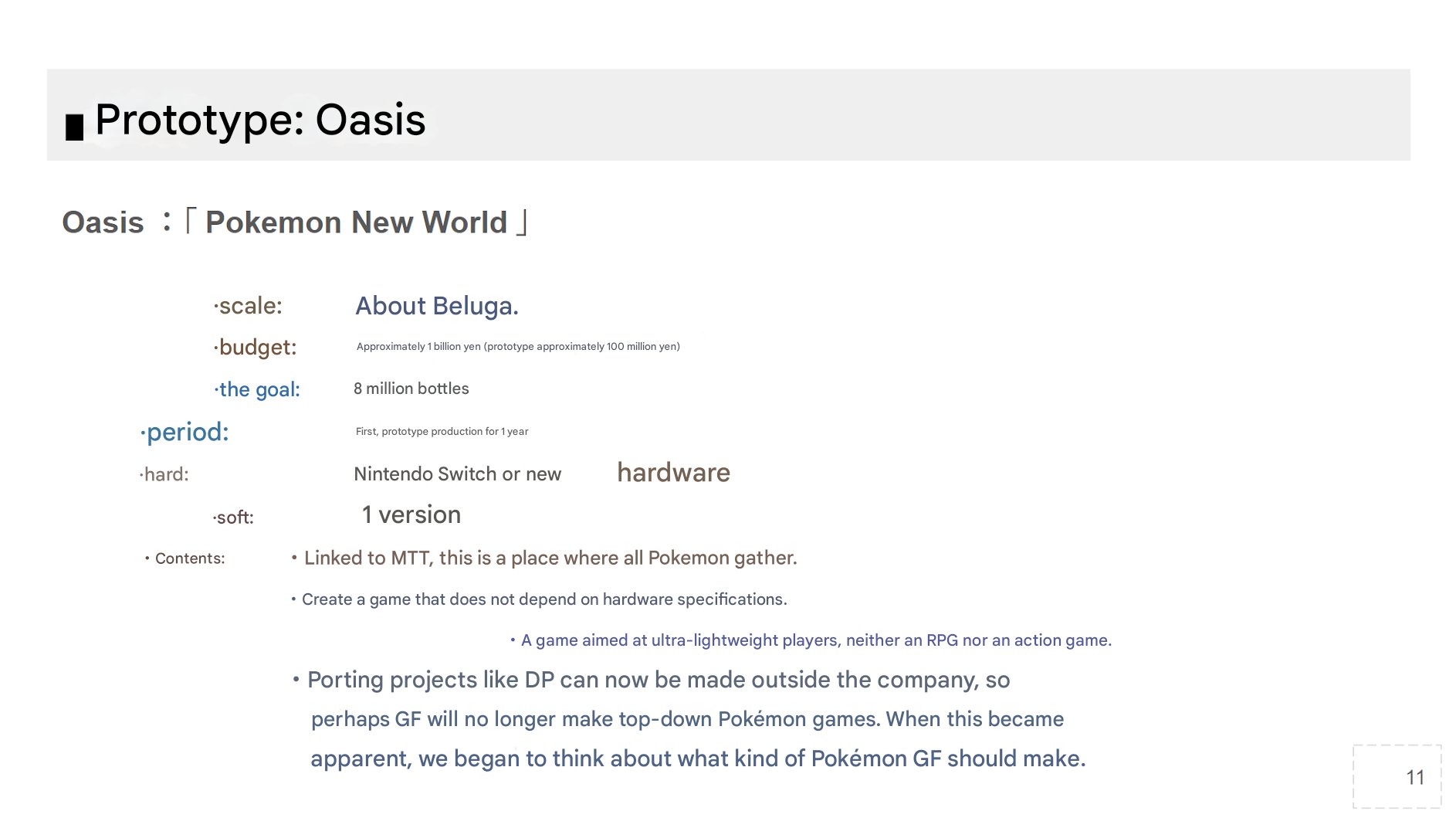The width and height of the screenshot is (1456, 818).
Task: Select the text "Nintendo Switch or new"
Action: point(458,474)
